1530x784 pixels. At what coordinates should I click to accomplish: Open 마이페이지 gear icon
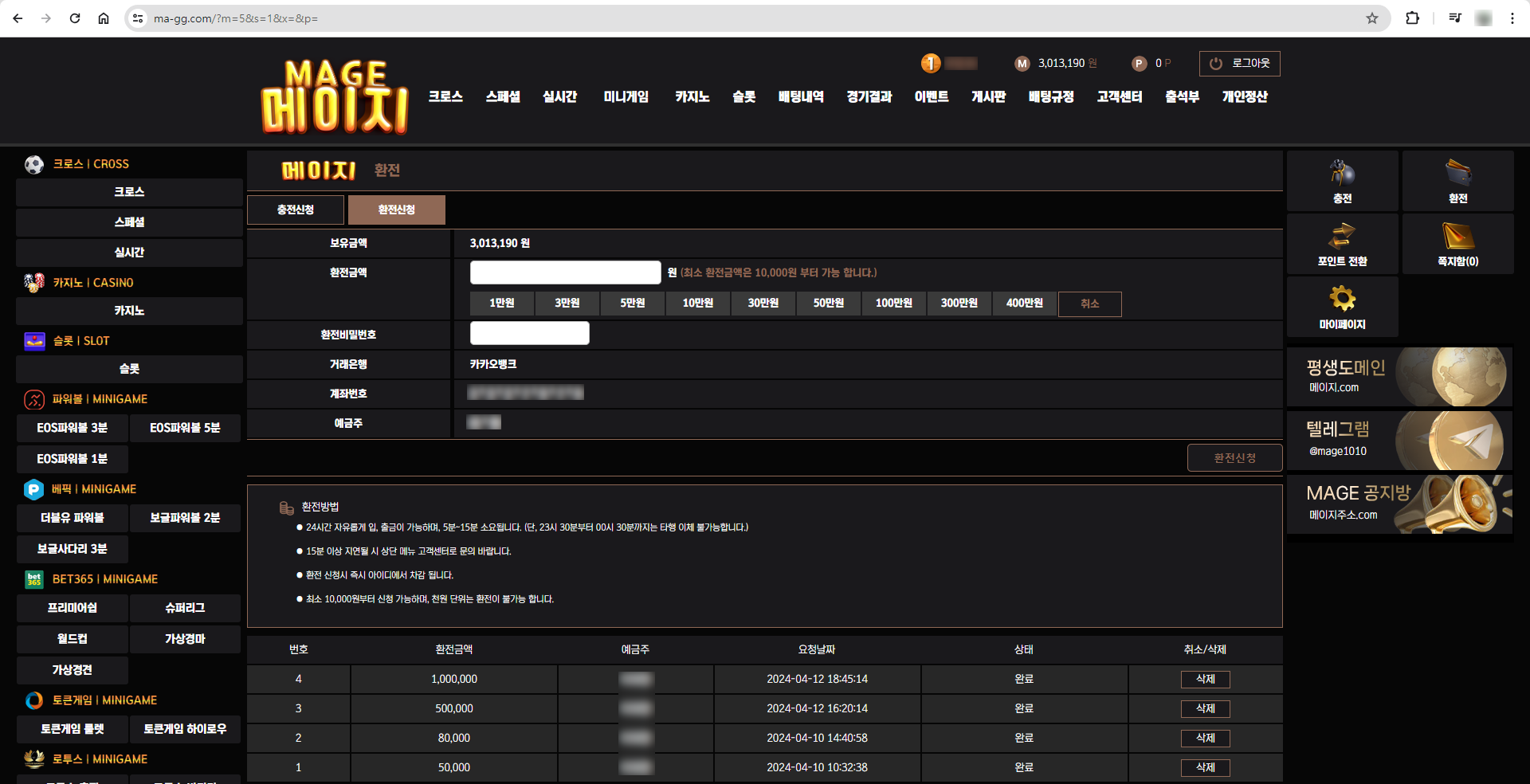tap(1343, 299)
